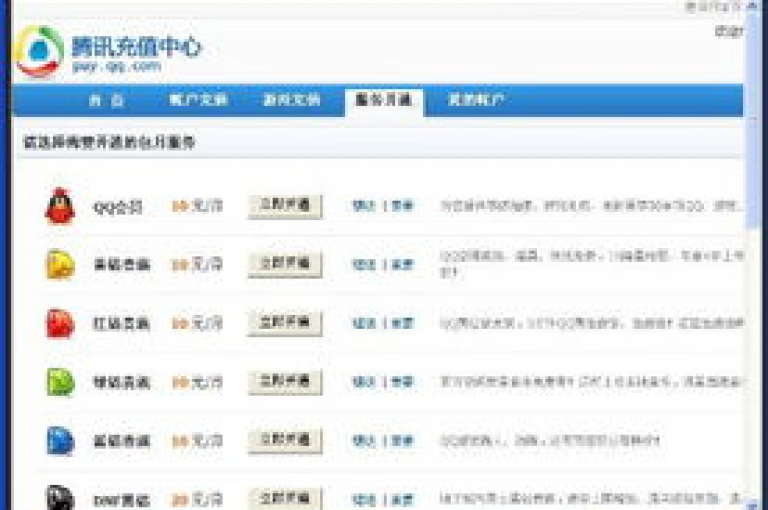Click the QQ会员 service name
The image size is (768, 510).
coord(118,207)
